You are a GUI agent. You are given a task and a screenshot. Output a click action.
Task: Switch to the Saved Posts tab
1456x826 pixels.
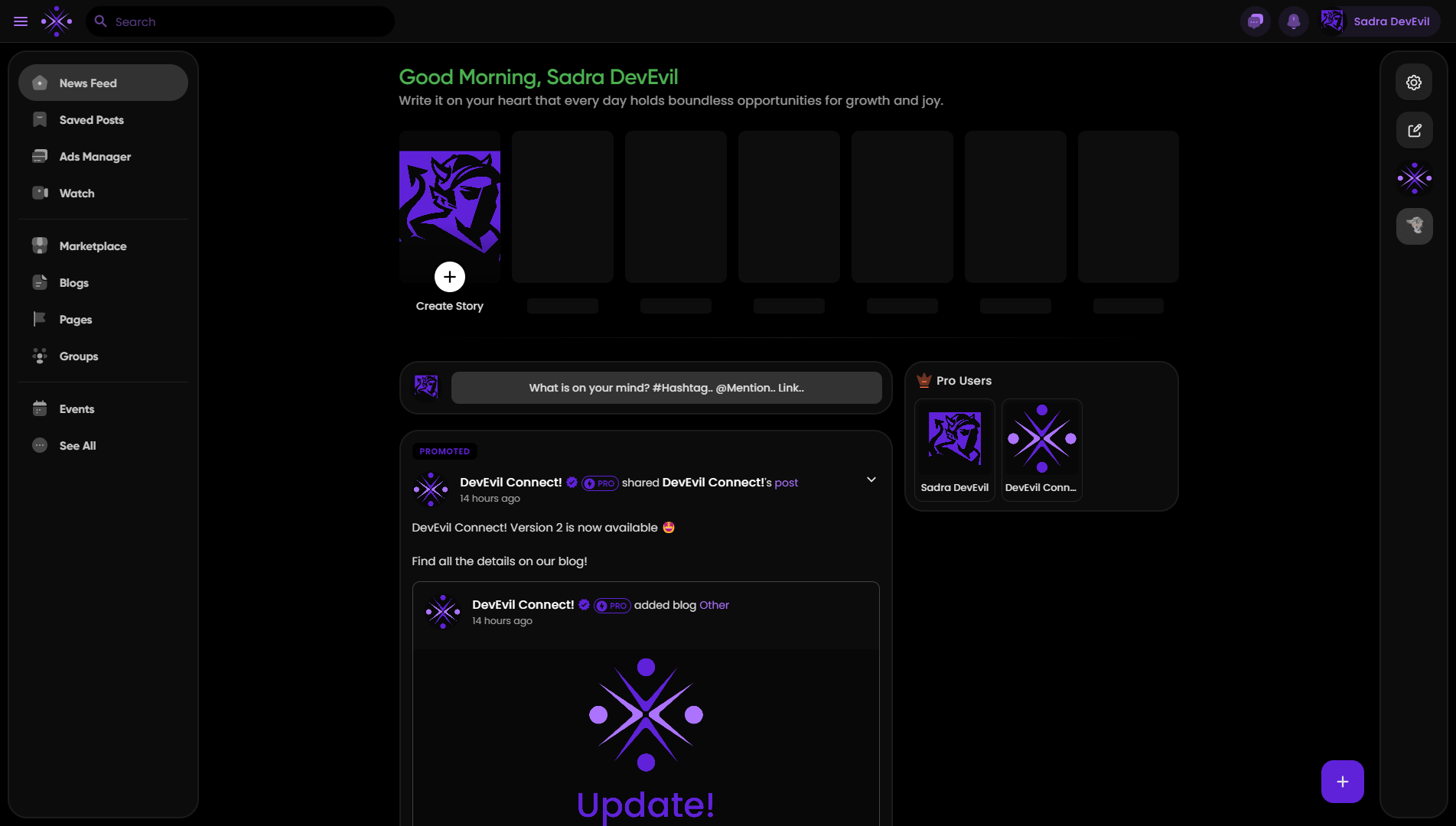[91, 119]
